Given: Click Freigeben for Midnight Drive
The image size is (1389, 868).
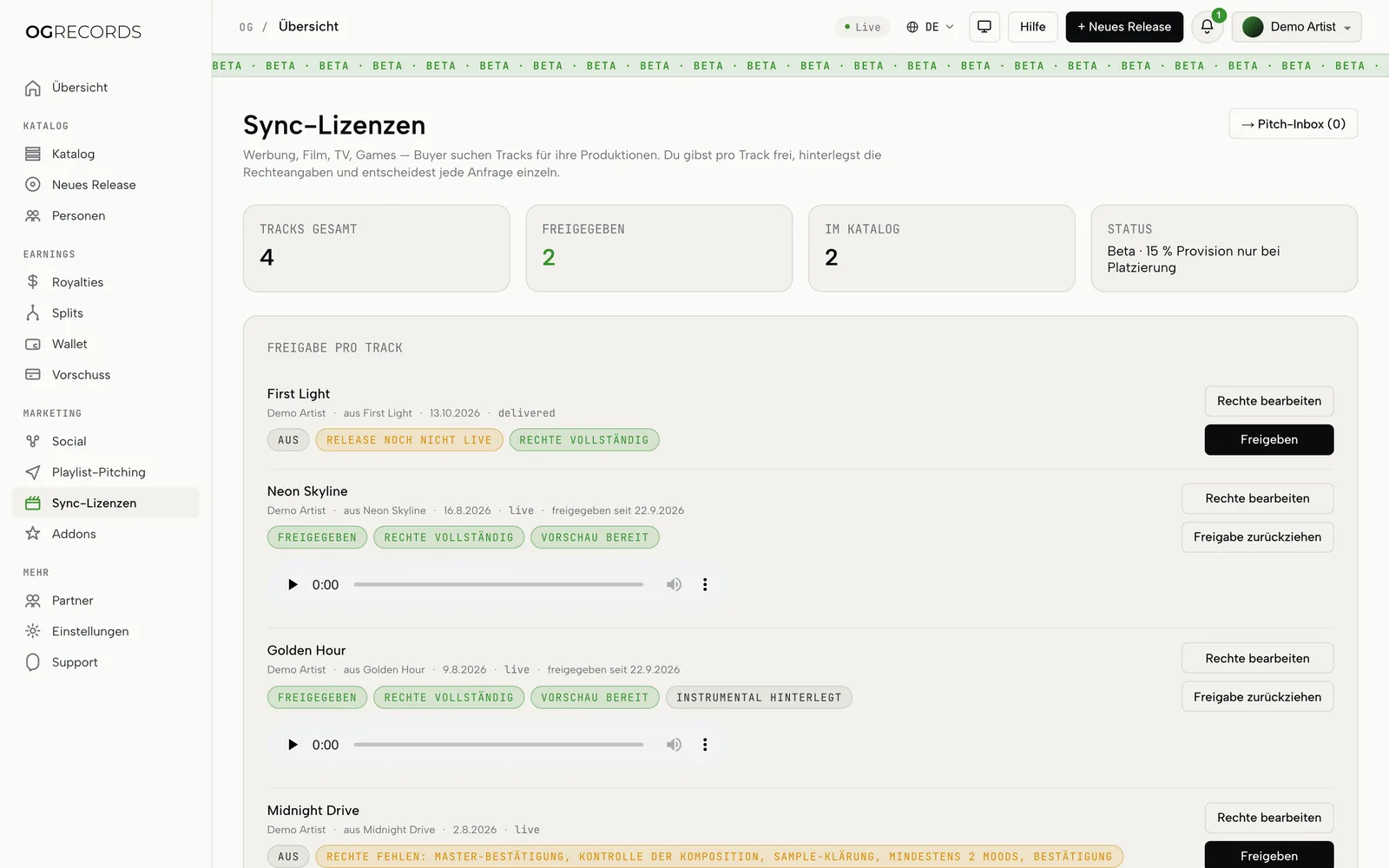Looking at the screenshot, I should pyautogui.click(x=1269, y=856).
